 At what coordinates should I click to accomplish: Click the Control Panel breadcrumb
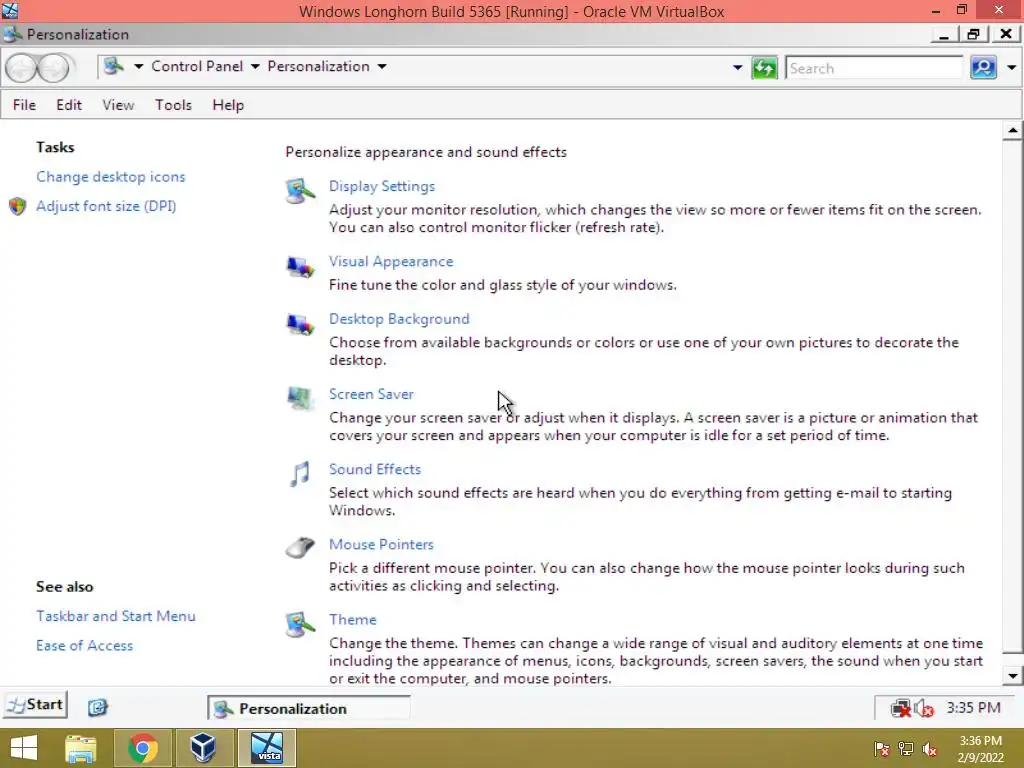coord(197,66)
